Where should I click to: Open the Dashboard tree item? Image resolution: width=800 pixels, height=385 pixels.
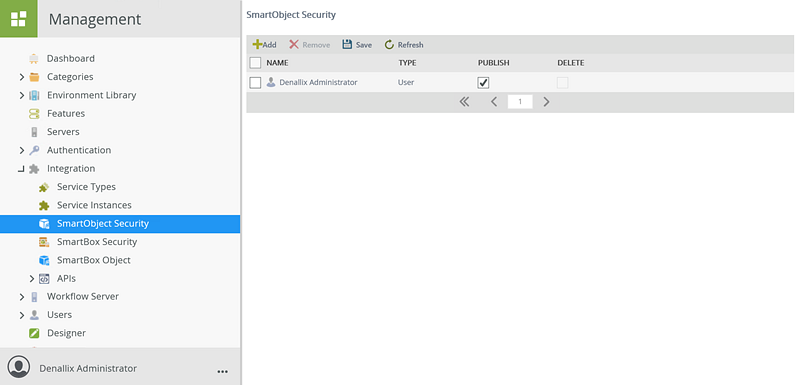pyautogui.click(x=71, y=59)
